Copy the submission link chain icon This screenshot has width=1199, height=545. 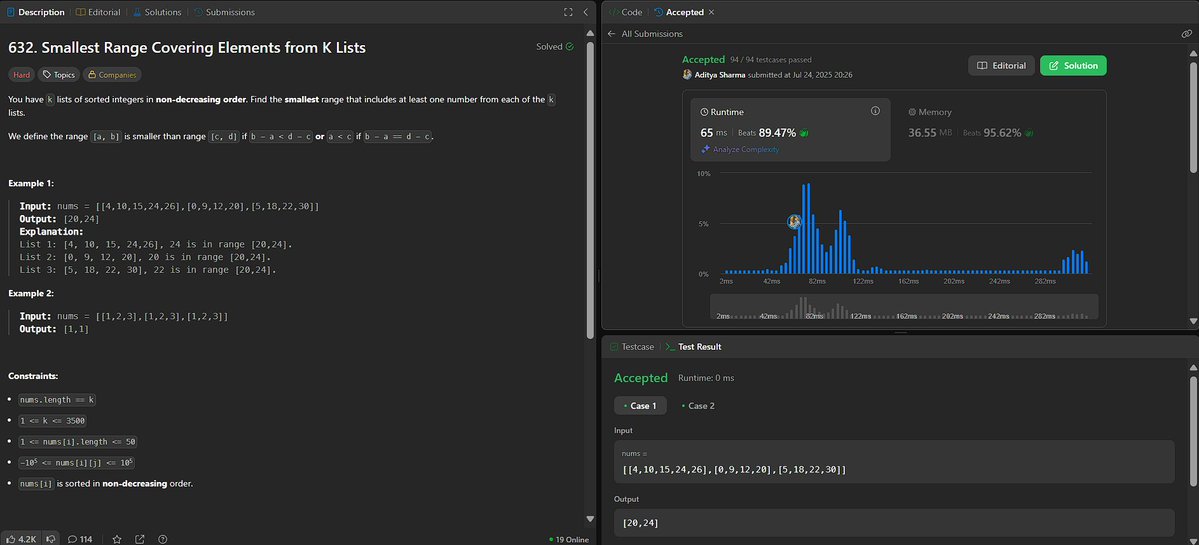click(1186, 34)
